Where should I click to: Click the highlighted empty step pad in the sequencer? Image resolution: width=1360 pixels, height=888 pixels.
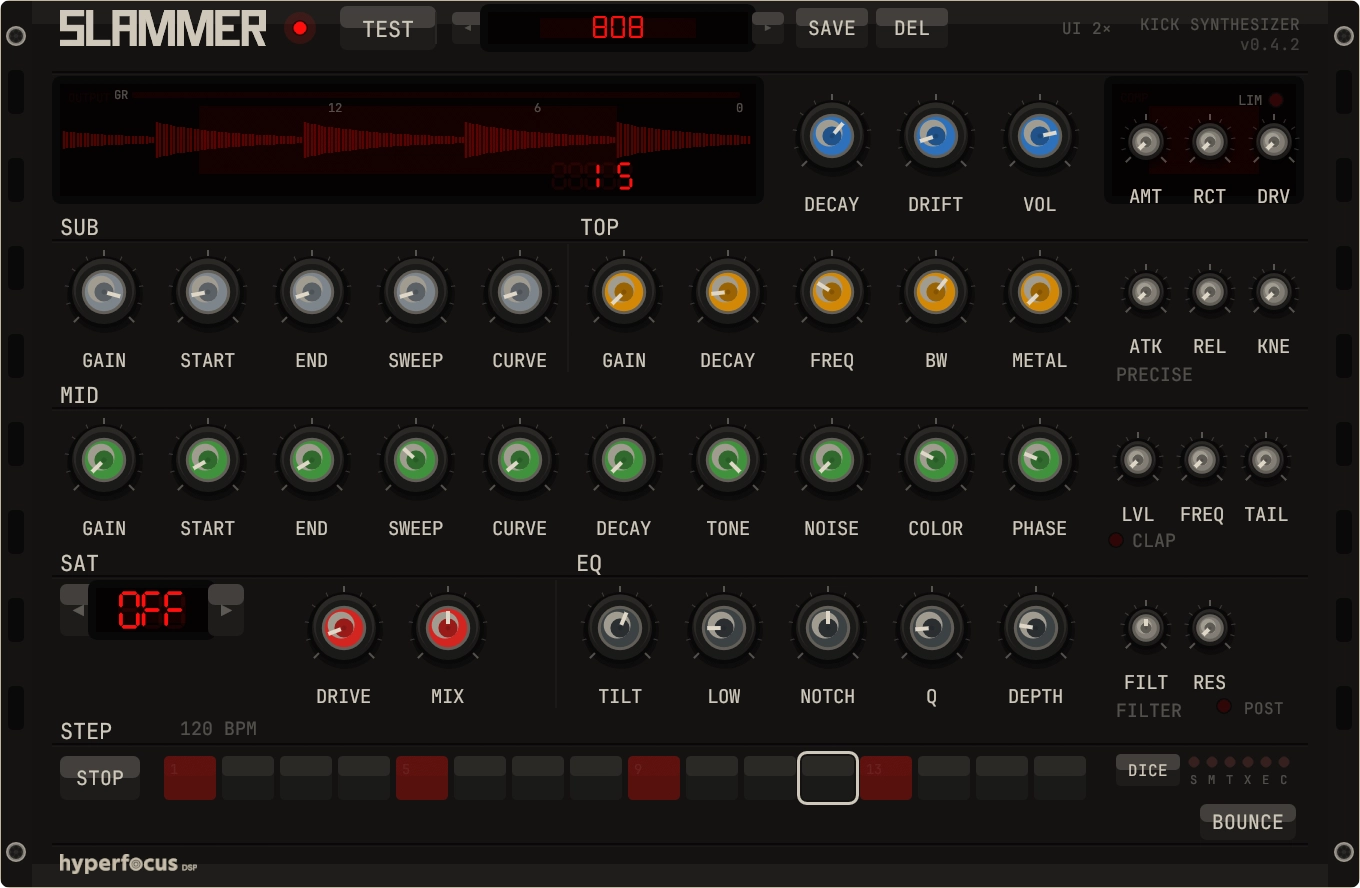827,778
